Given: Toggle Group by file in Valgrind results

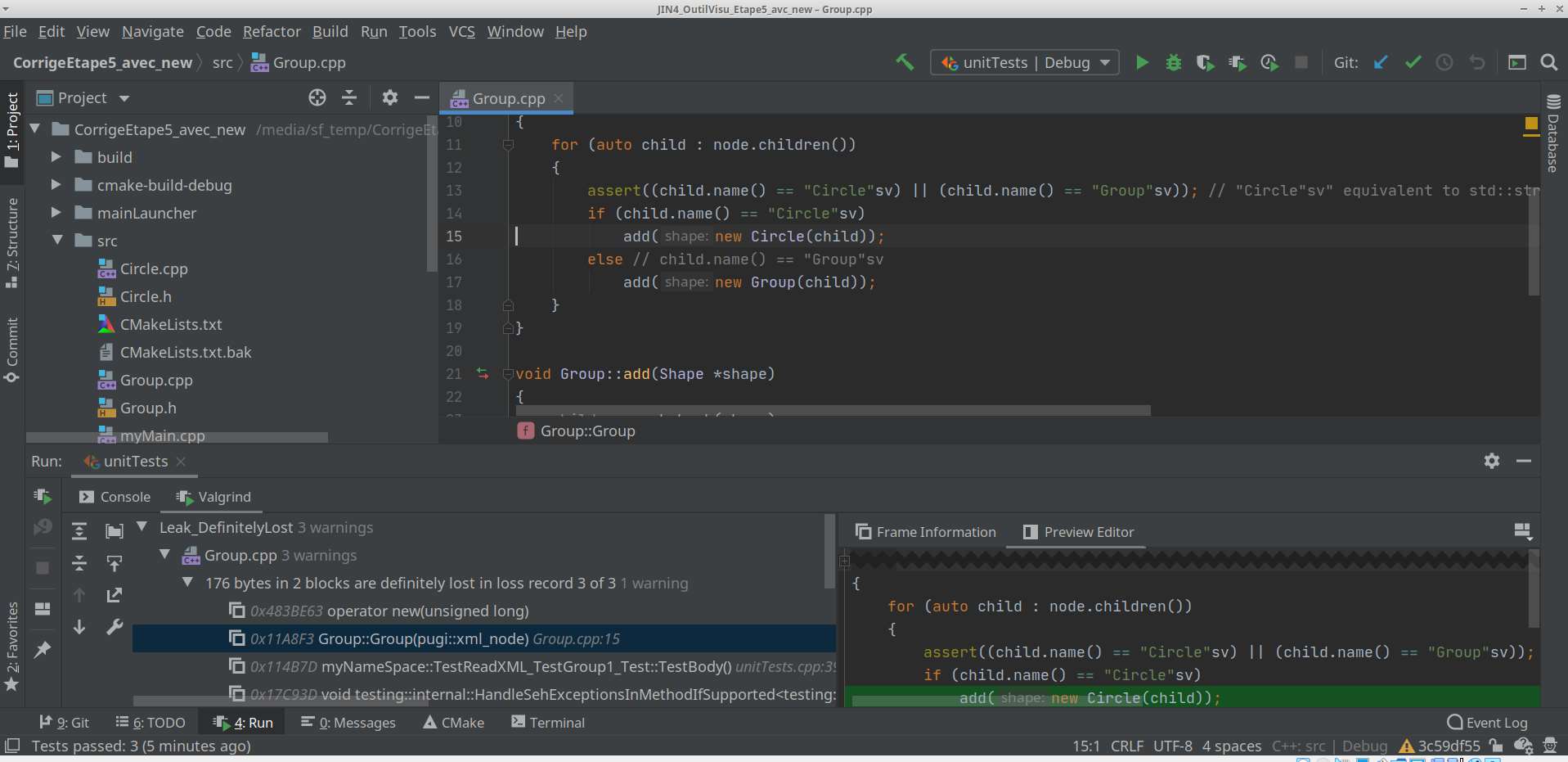Looking at the screenshot, I should [x=115, y=531].
